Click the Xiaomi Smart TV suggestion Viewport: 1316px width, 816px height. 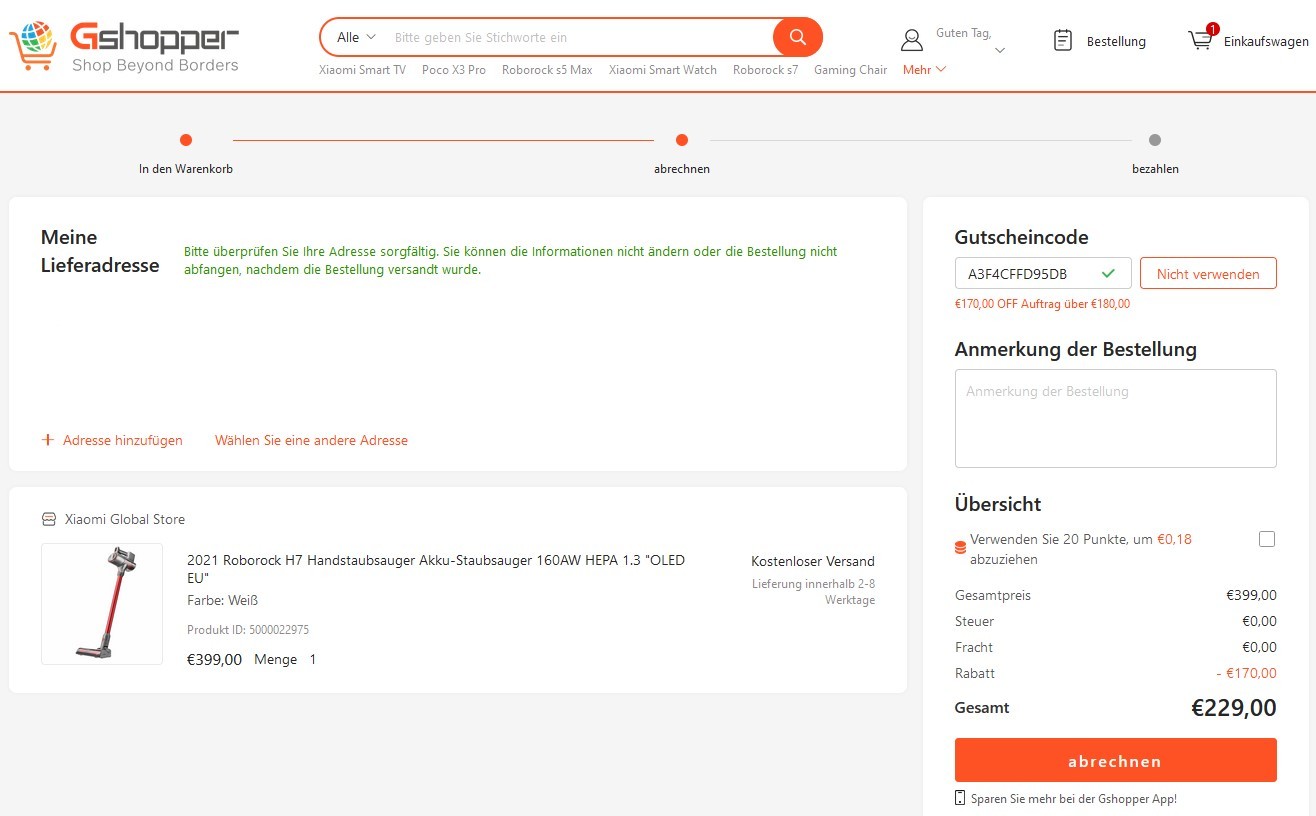362,70
